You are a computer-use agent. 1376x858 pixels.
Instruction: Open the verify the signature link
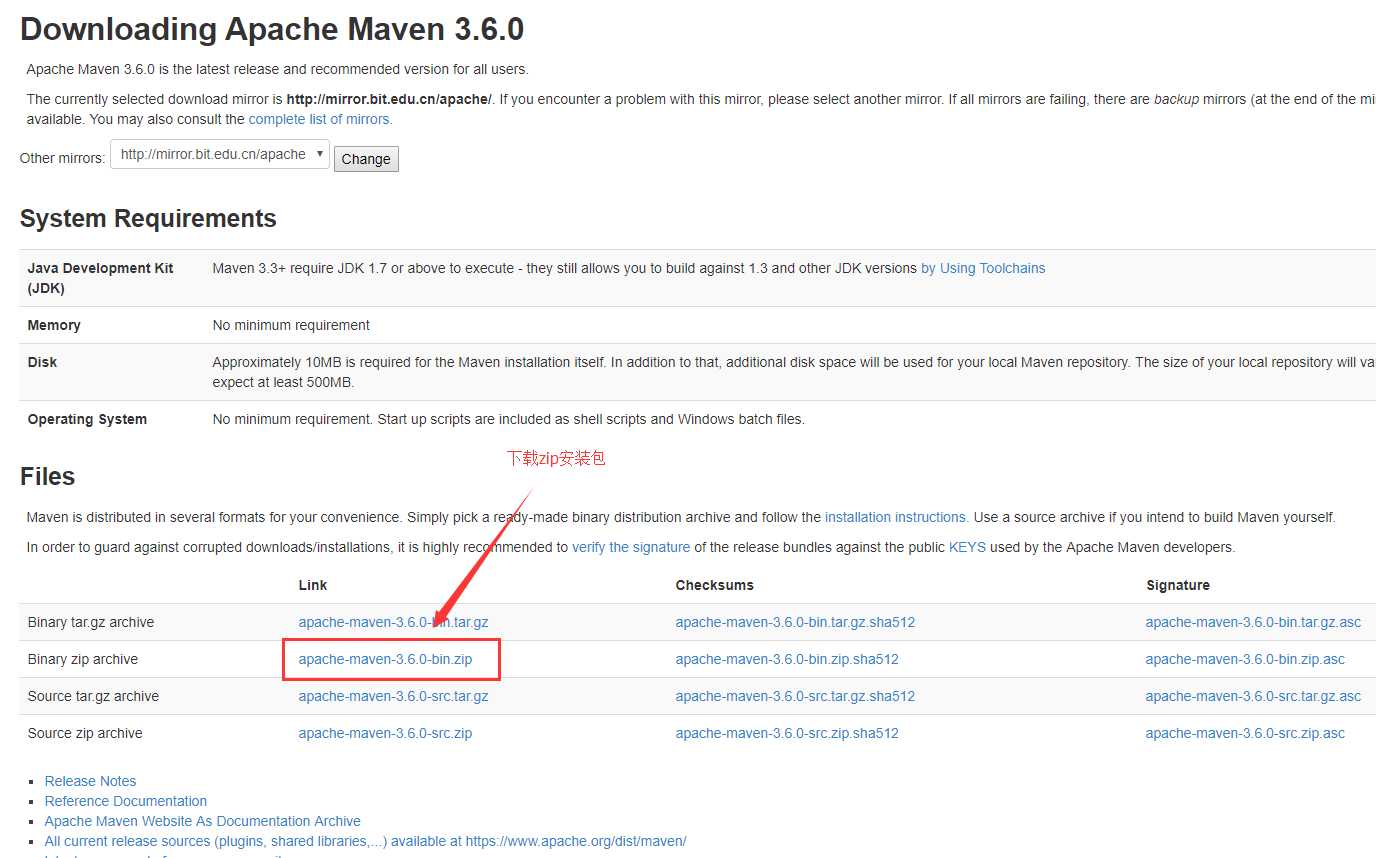[x=631, y=547]
